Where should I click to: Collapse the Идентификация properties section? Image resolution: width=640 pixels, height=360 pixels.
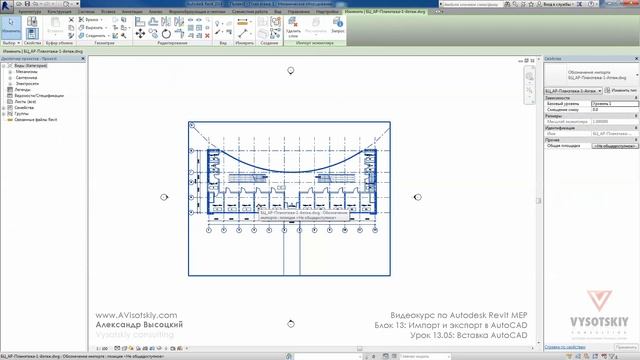click(636, 128)
